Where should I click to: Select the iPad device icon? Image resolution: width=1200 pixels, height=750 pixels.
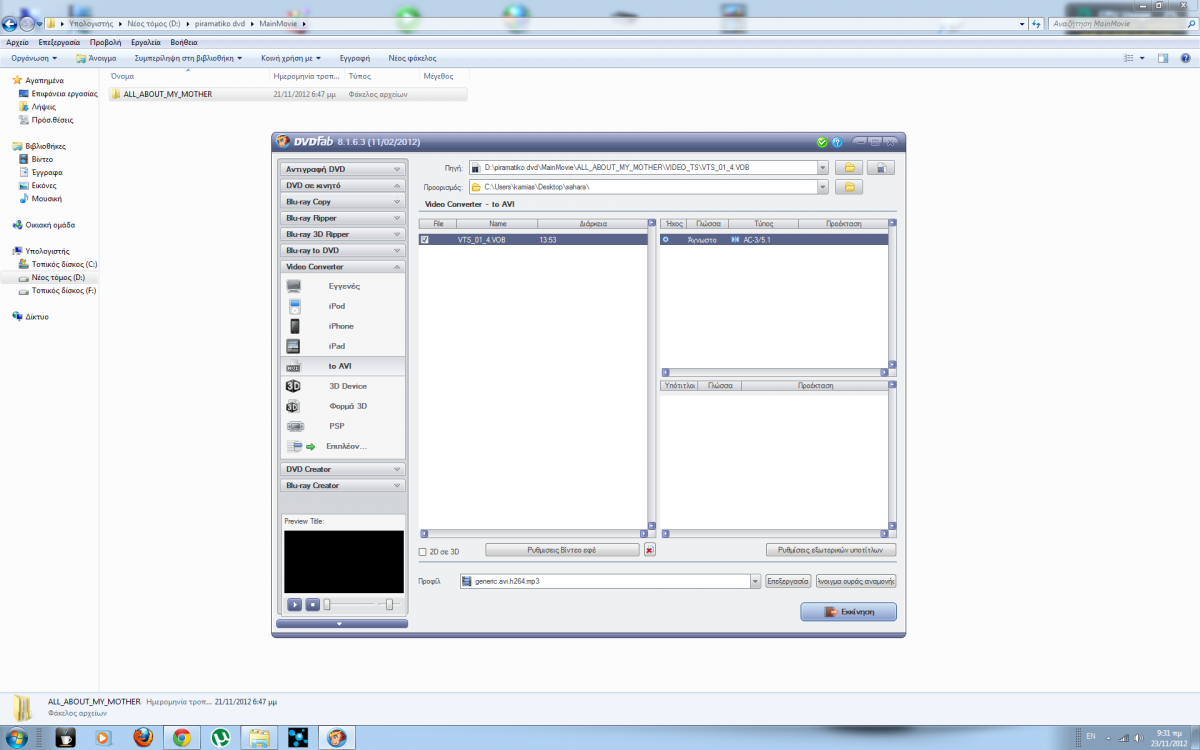293,346
